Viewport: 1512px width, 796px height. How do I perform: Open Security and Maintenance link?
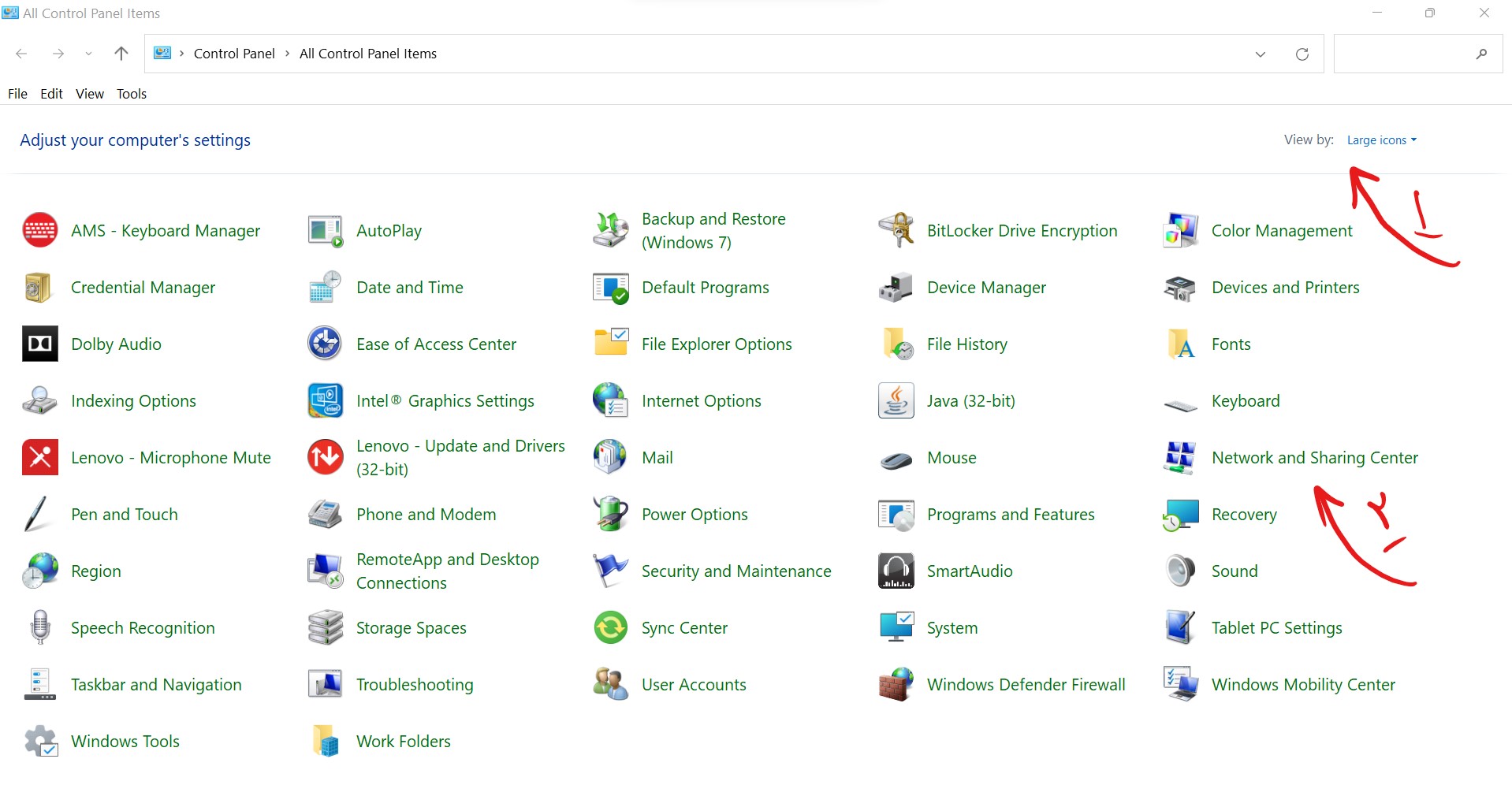tap(736, 571)
